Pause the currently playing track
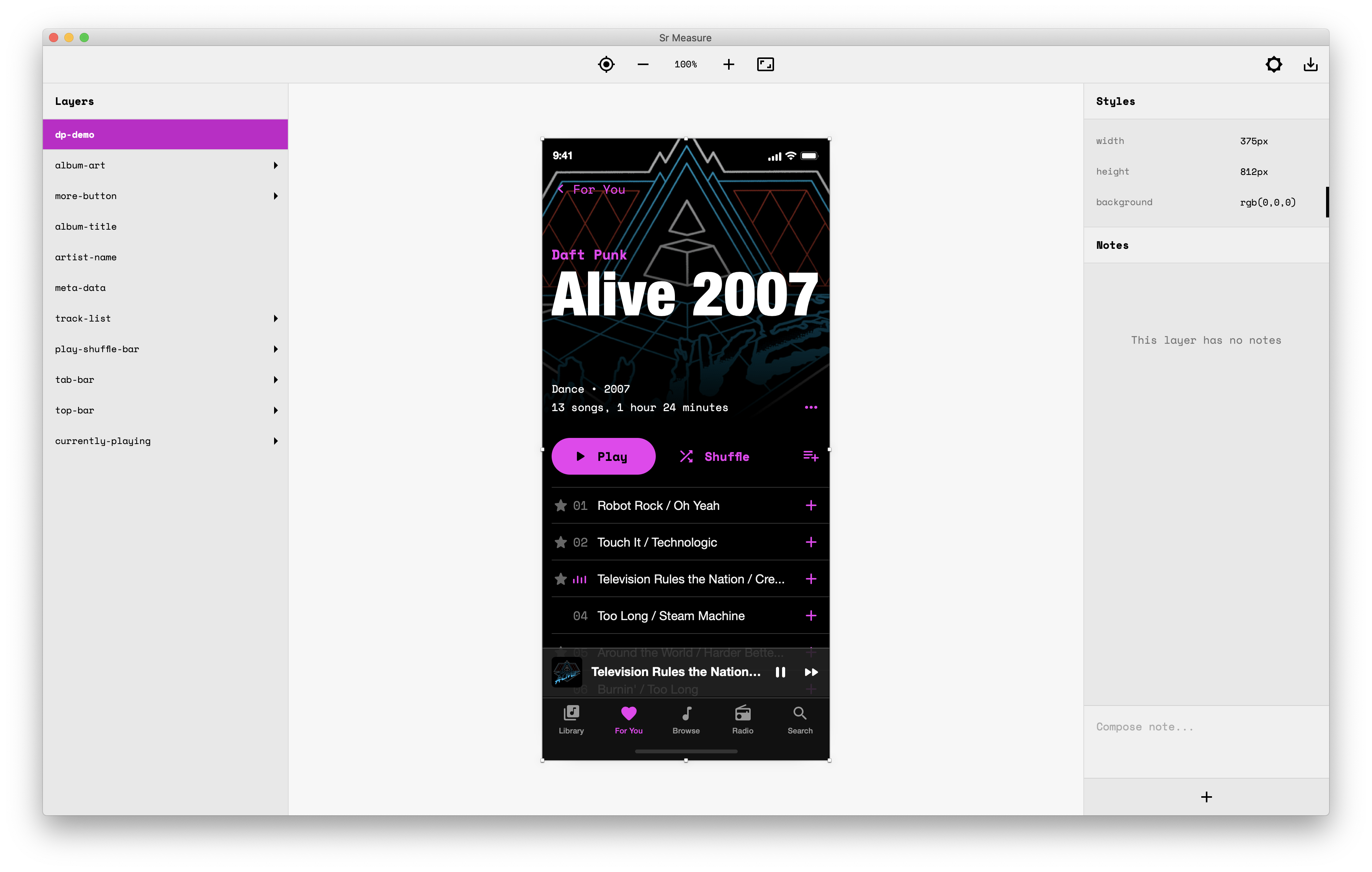 (780, 672)
